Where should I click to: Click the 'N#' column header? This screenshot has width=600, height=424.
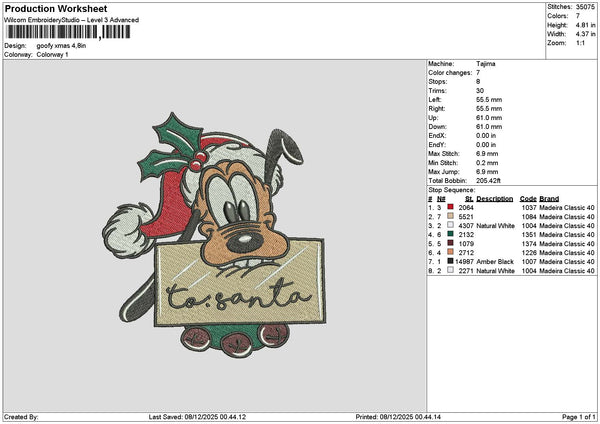pos(441,199)
